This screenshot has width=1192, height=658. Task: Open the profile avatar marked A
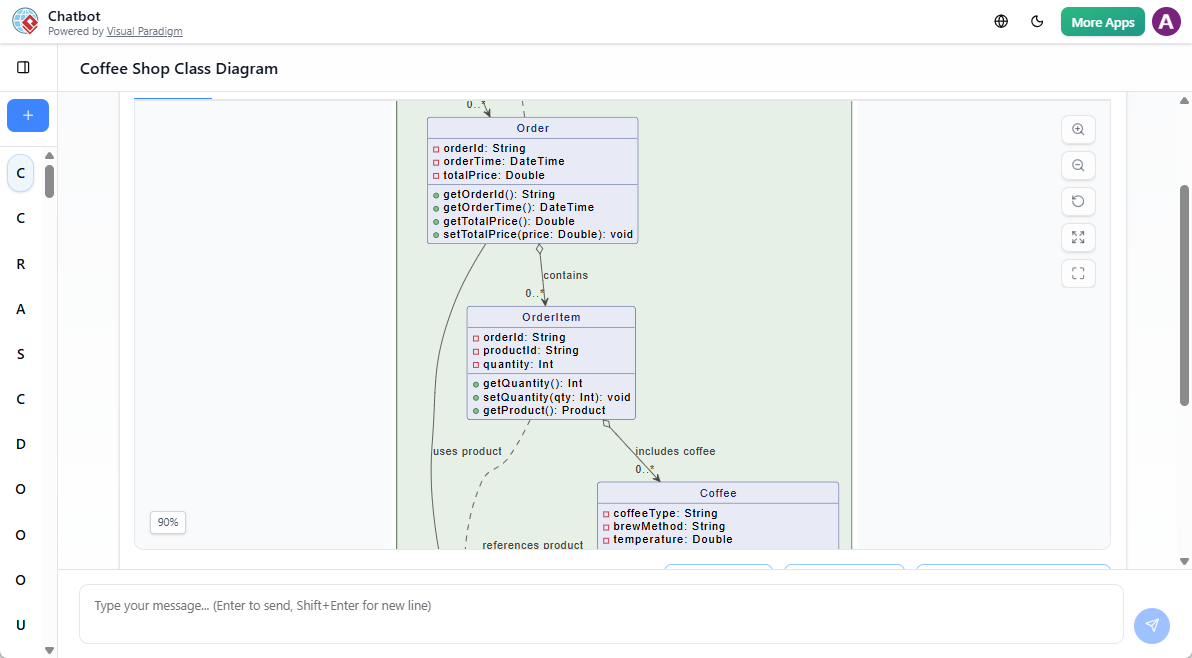(x=1166, y=20)
